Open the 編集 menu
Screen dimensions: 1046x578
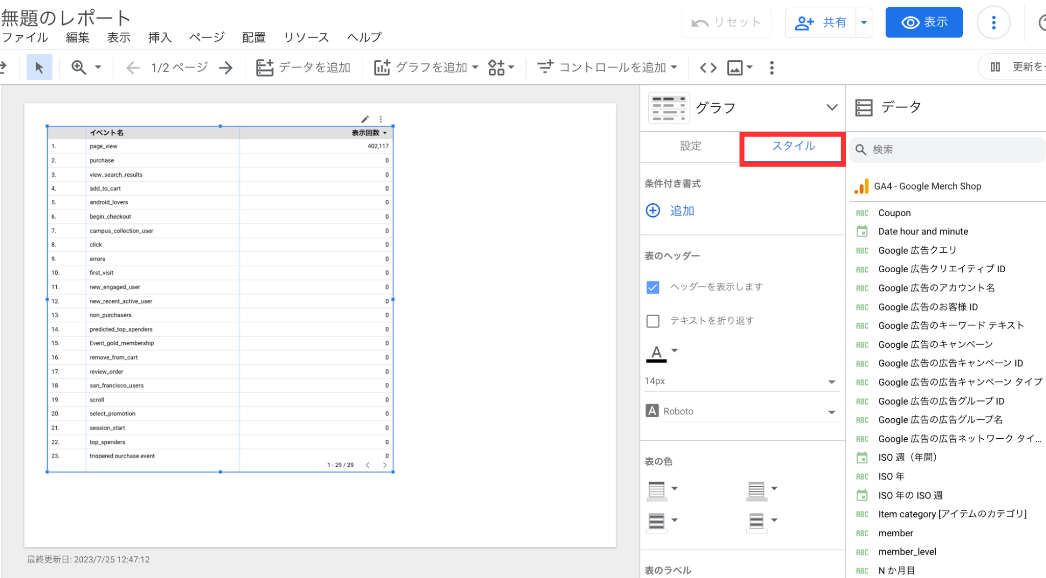pos(77,37)
